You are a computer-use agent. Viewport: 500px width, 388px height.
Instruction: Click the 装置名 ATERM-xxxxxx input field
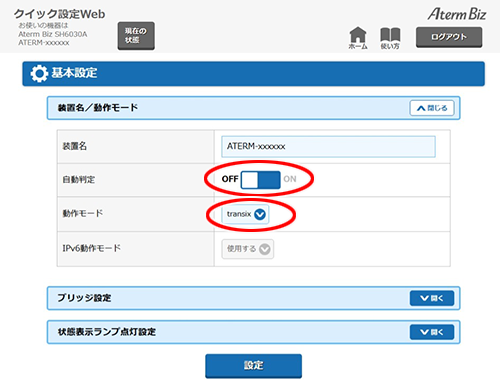click(x=328, y=146)
